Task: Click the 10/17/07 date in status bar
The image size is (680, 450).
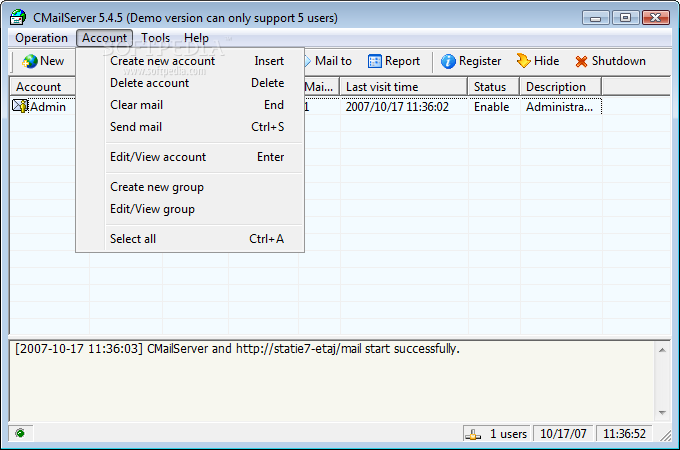Action: pyautogui.click(x=563, y=434)
